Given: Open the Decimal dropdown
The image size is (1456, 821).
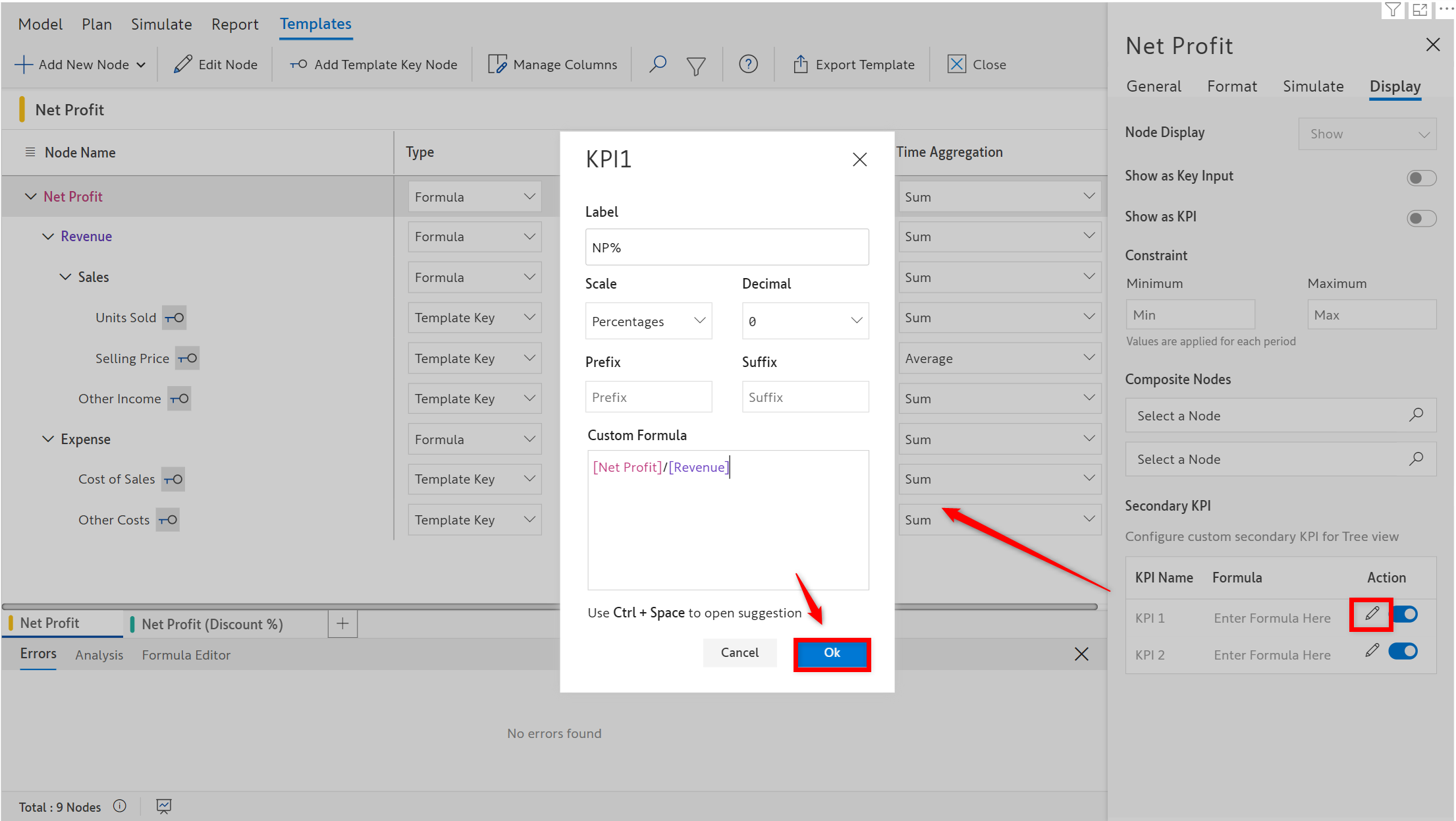Looking at the screenshot, I should pyautogui.click(x=805, y=321).
